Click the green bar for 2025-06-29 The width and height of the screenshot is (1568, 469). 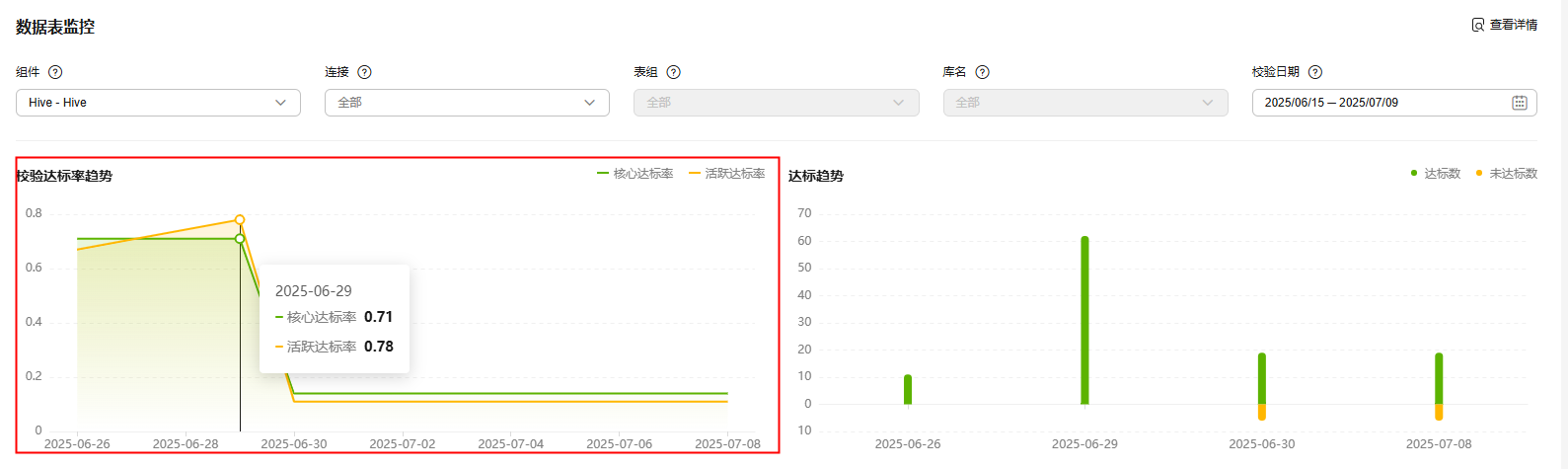click(1084, 321)
